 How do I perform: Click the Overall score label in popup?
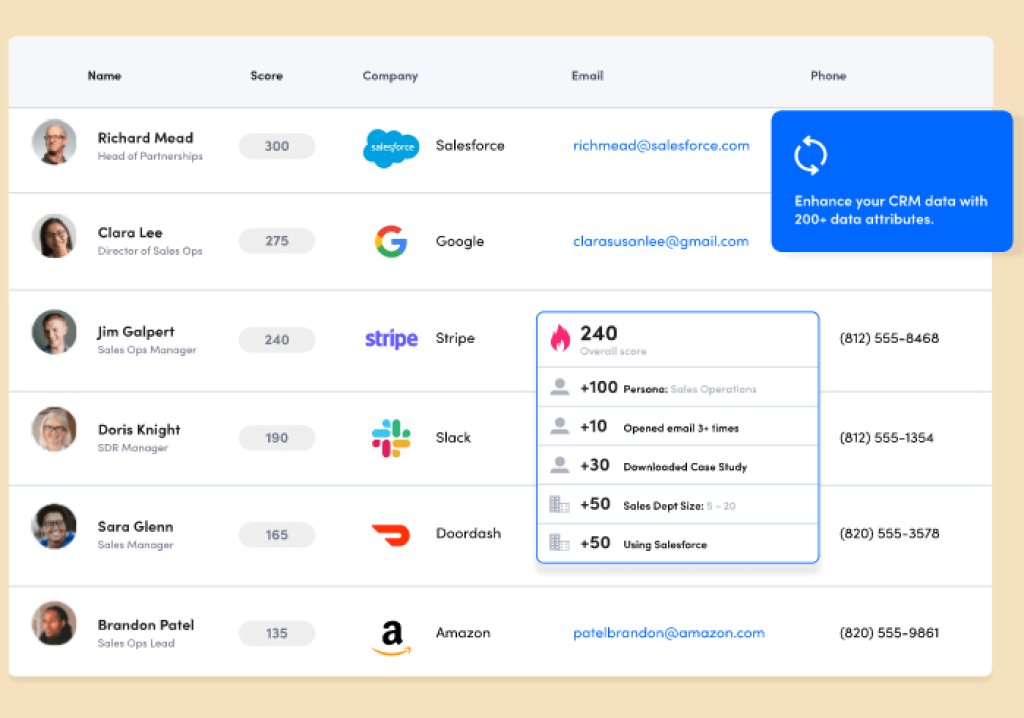(613, 351)
